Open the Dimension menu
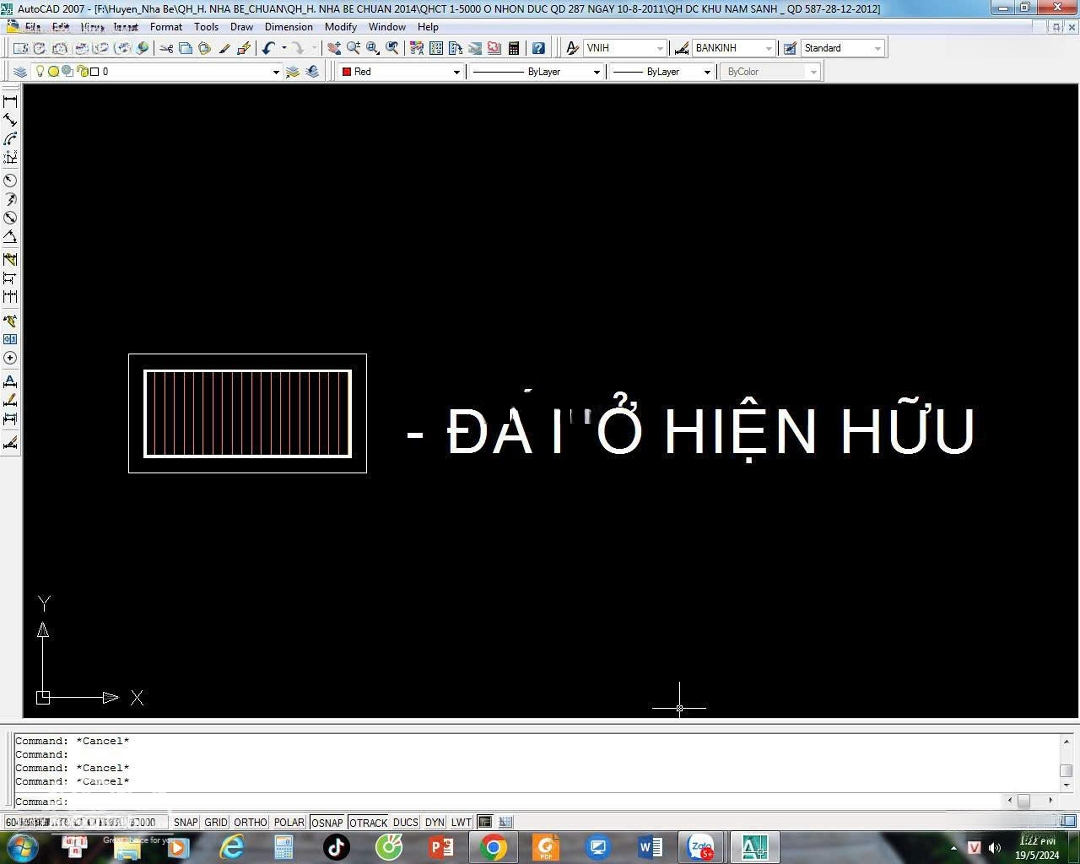This screenshot has height=864, width=1080. coord(289,27)
